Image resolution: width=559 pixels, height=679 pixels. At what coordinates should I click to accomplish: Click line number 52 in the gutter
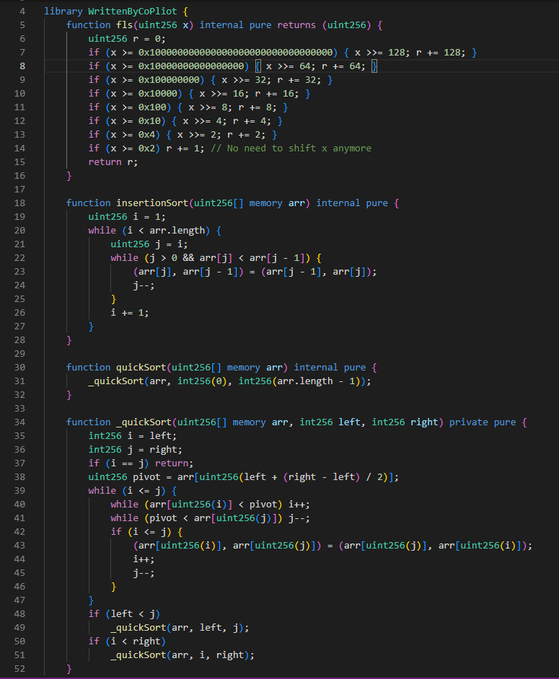19,669
